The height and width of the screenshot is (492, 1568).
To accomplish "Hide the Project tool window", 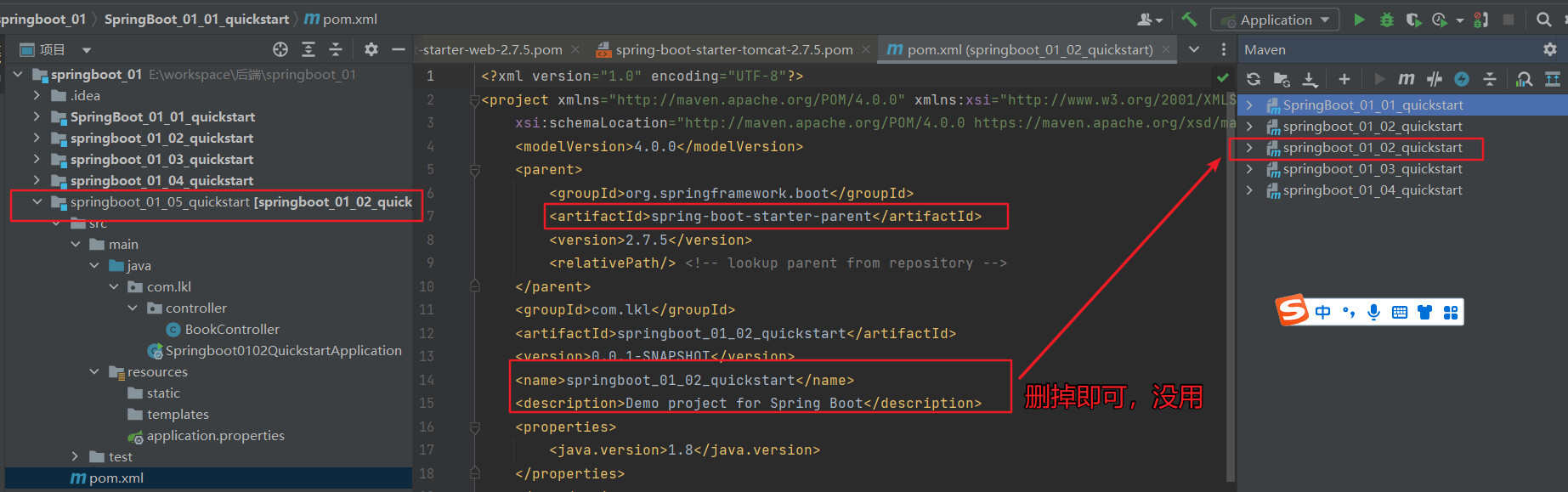I will coord(398,49).
